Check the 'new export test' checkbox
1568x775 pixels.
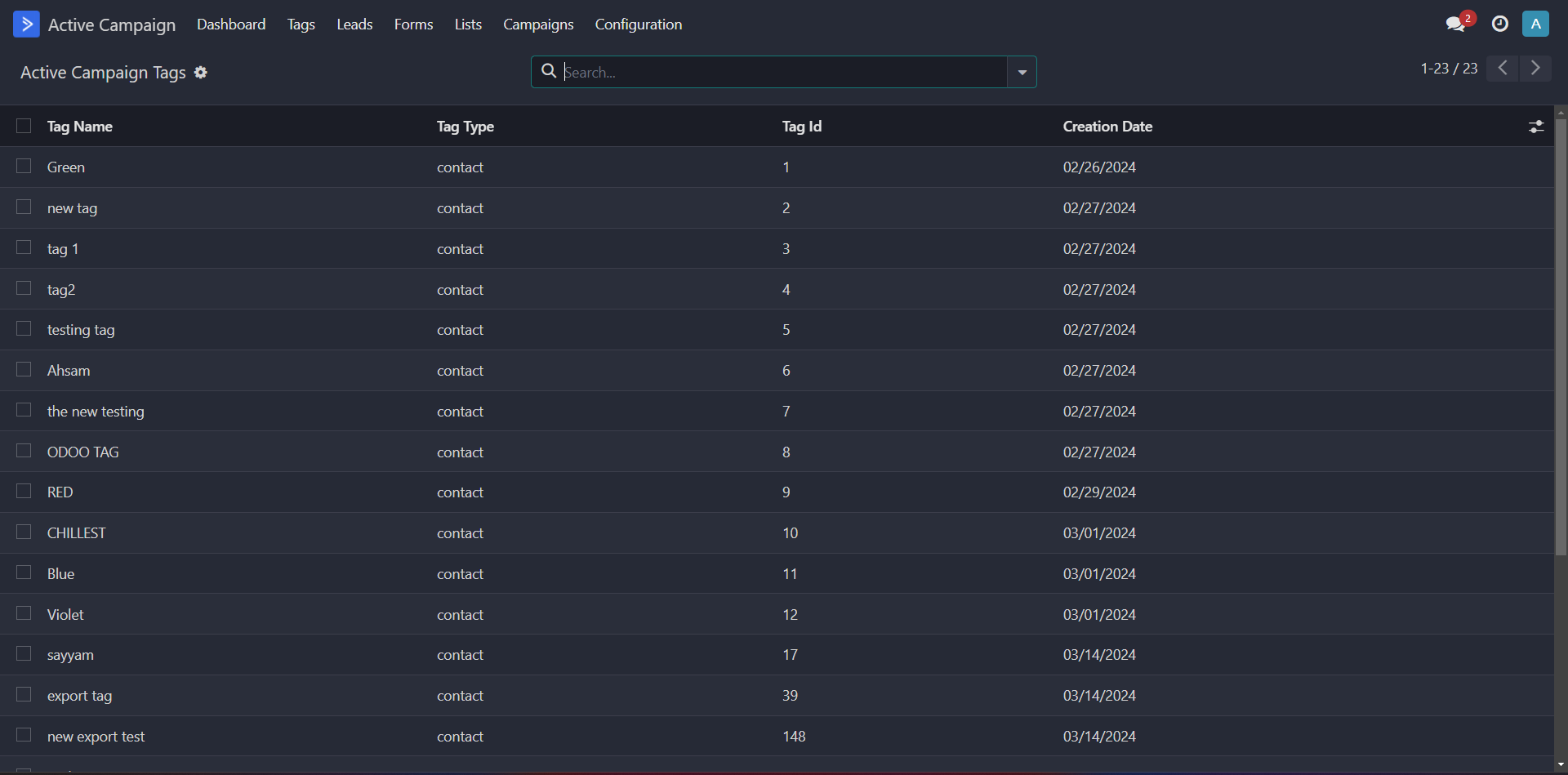point(24,735)
